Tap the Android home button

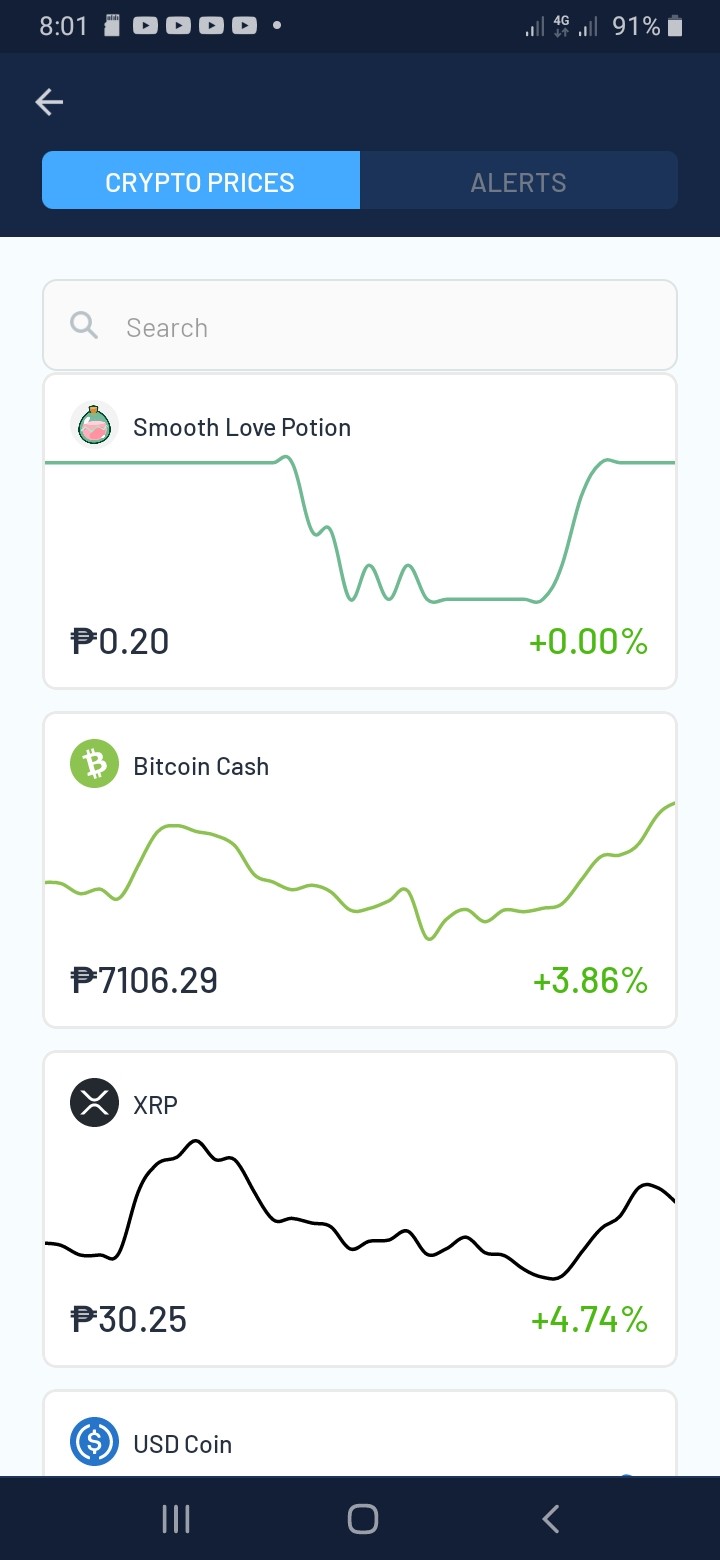click(x=362, y=1519)
